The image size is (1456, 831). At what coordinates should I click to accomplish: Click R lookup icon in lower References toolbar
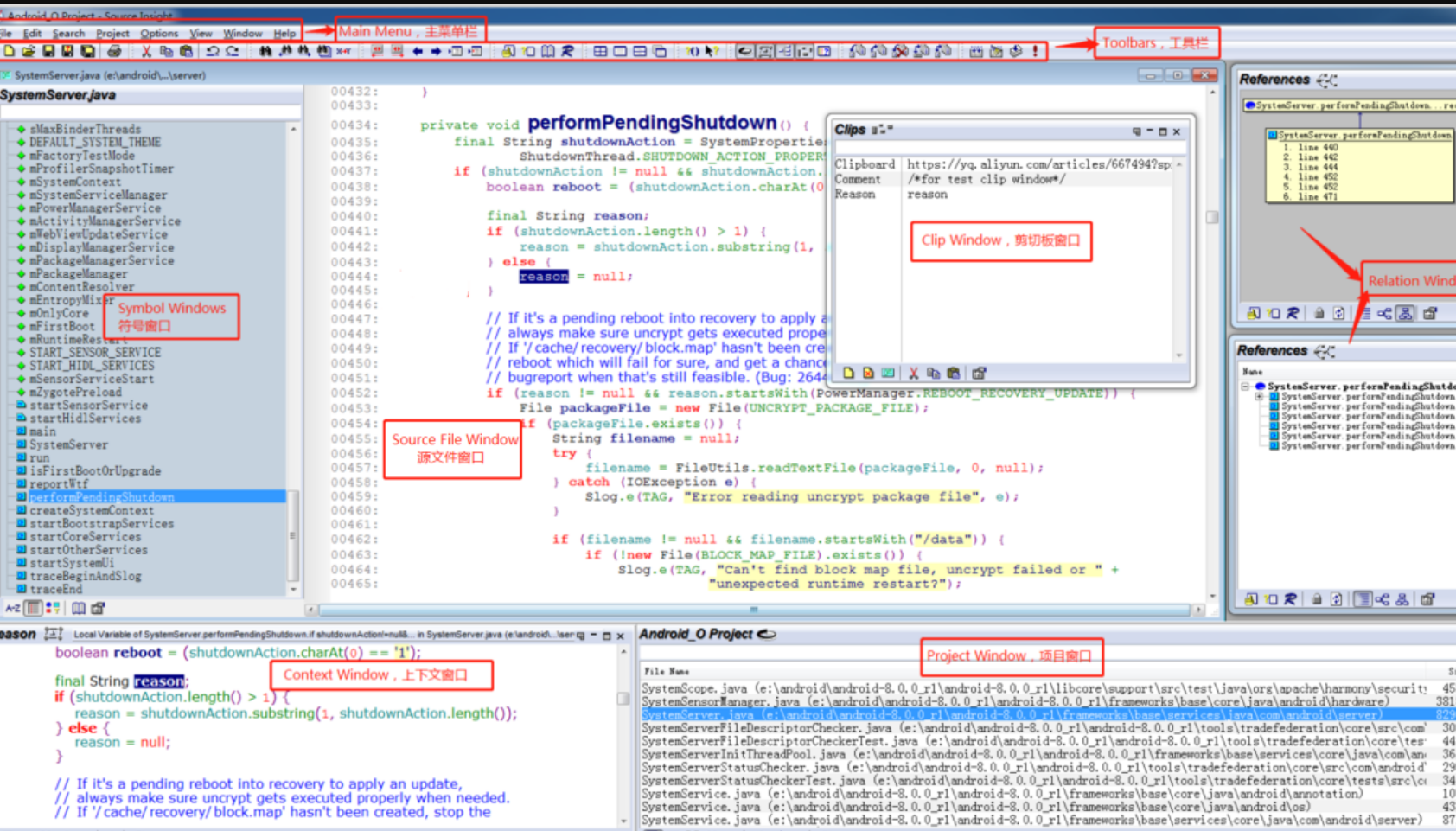point(1290,598)
